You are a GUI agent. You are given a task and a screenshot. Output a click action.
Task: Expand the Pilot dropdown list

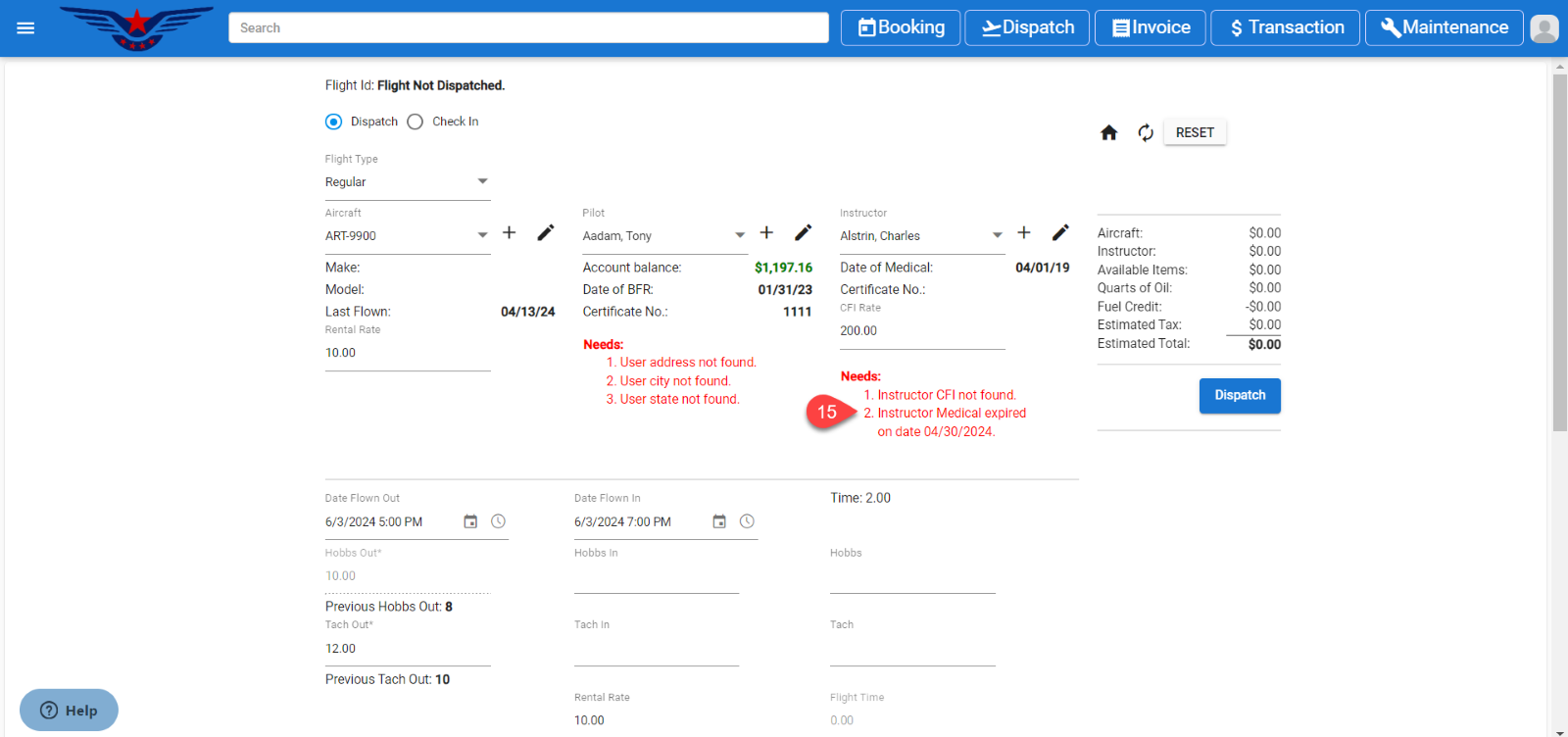click(740, 235)
